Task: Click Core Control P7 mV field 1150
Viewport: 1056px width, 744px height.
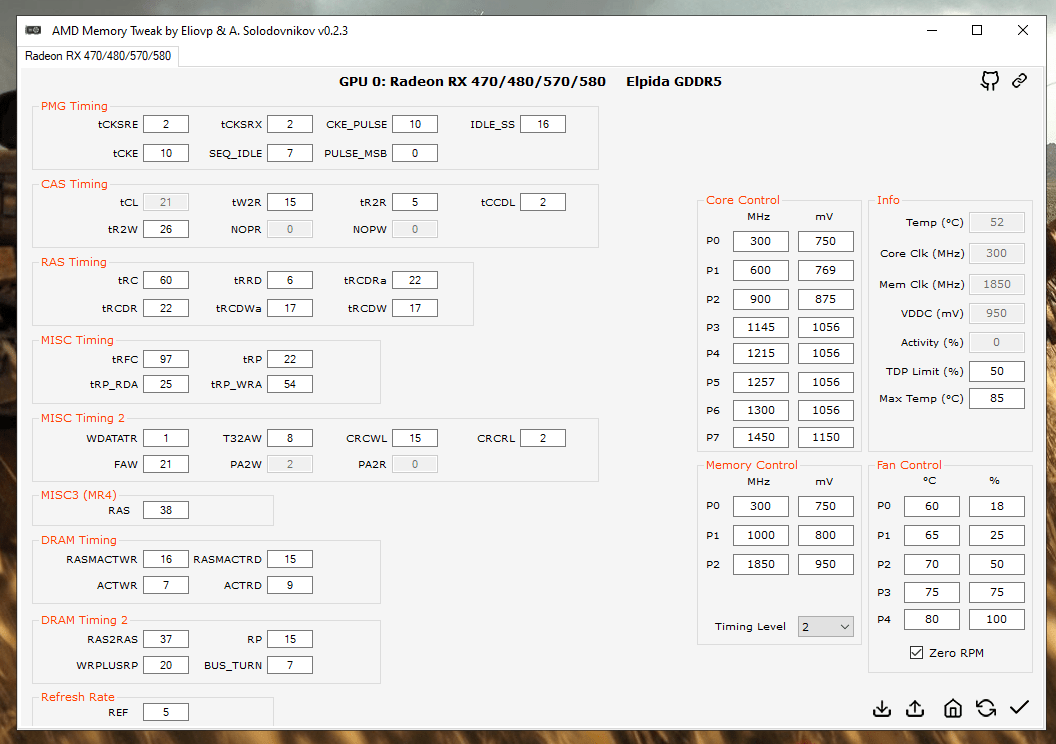Action: tap(826, 437)
